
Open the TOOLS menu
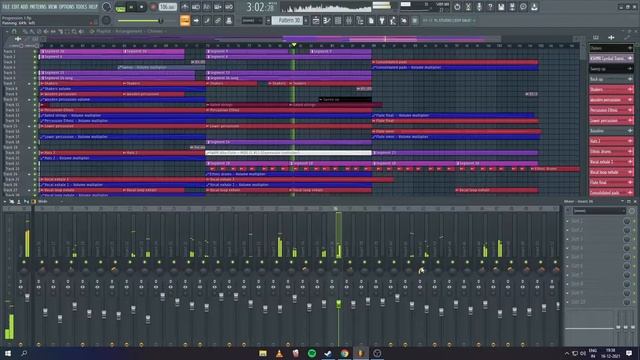[x=82, y=7]
